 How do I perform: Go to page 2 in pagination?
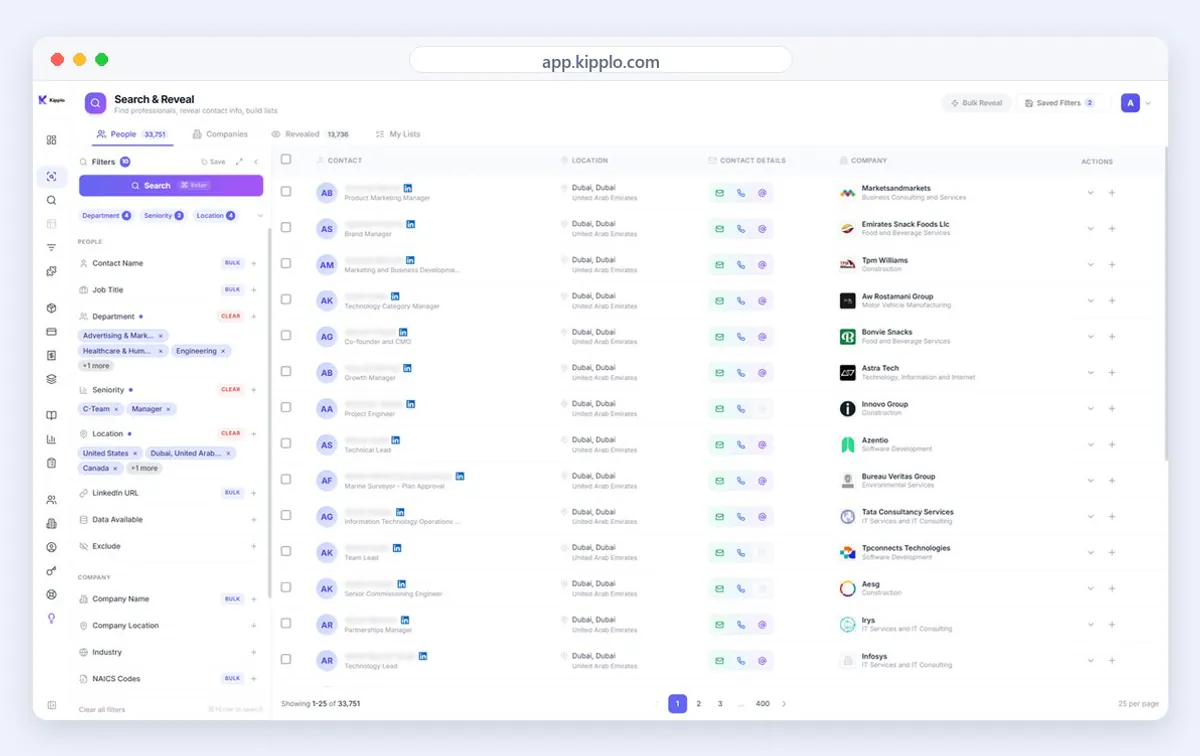coord(699,704)
